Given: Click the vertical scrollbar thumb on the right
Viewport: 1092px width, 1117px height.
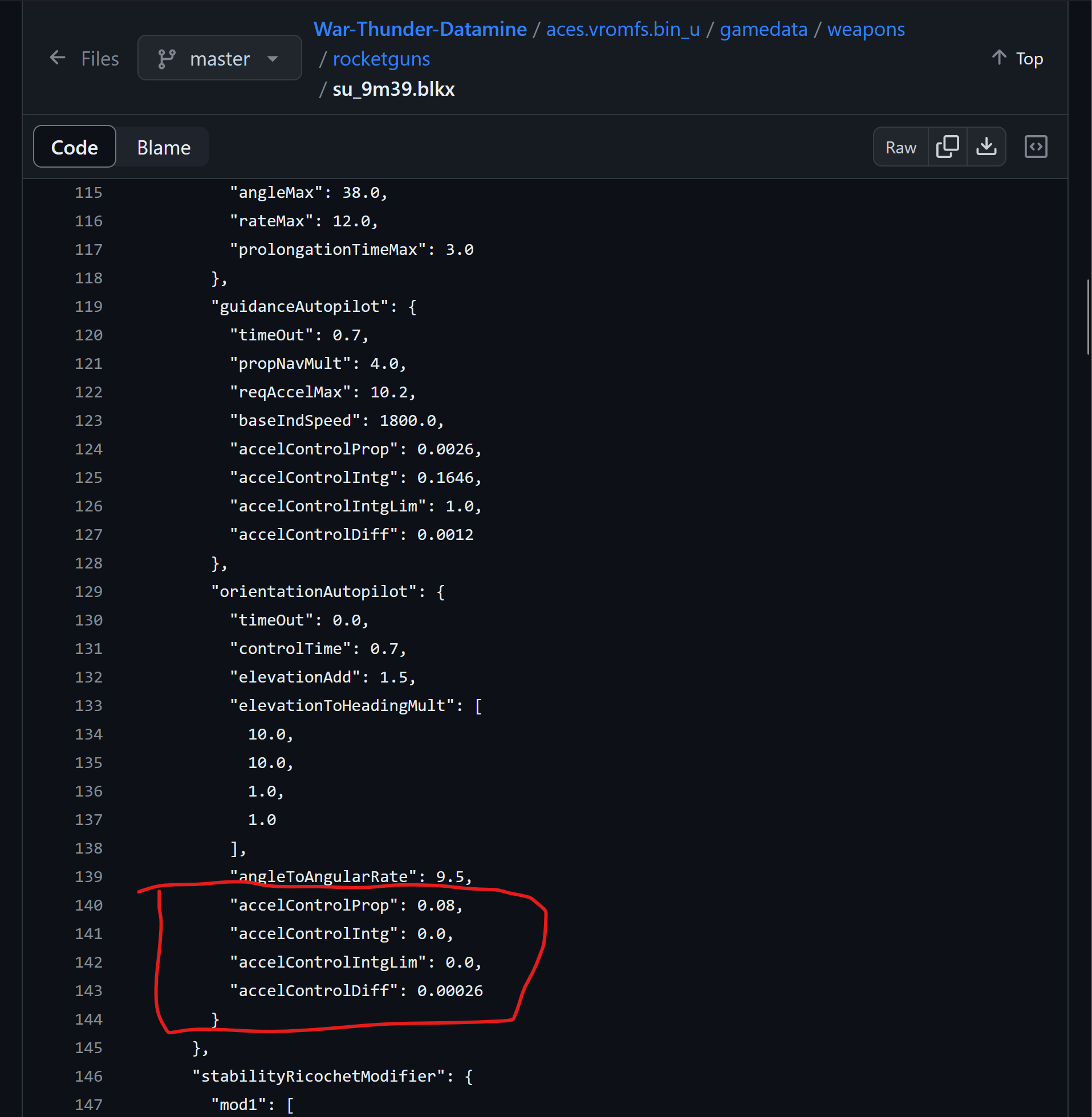Looking at the screenshot, I should pos(1087,317).
